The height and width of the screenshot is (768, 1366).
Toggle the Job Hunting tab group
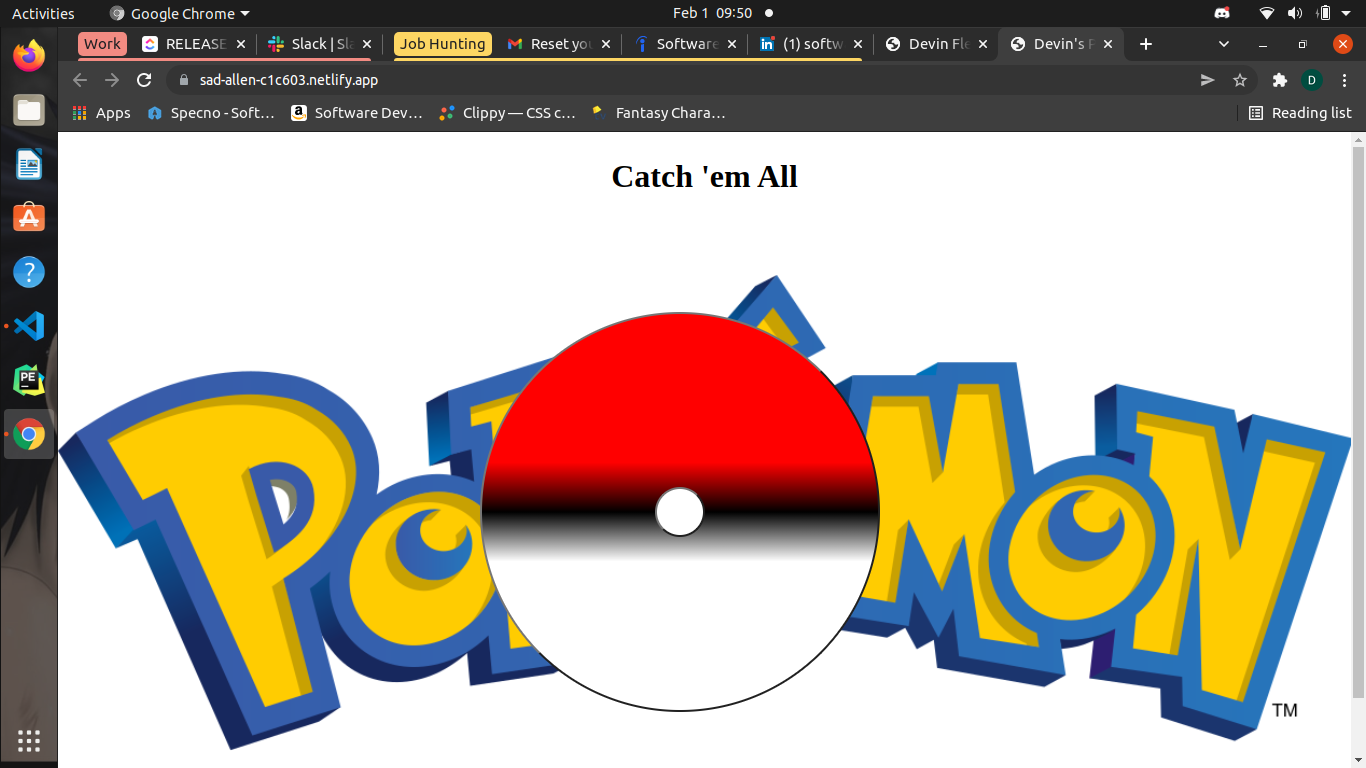coord(443,44)
